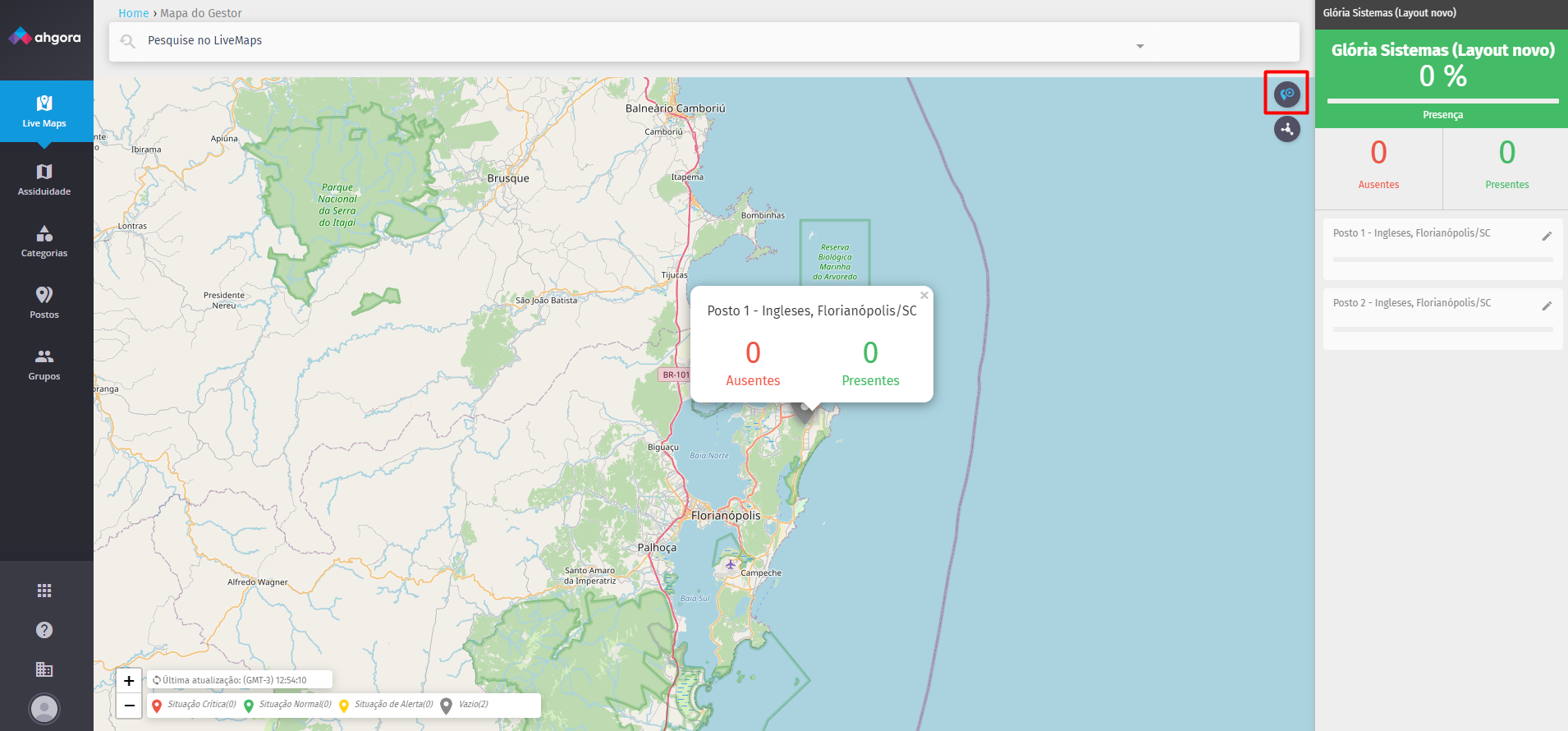Click the LiveMaps search magnifier icon
This screenshot has height=731, width=1568.
[127, 41]
